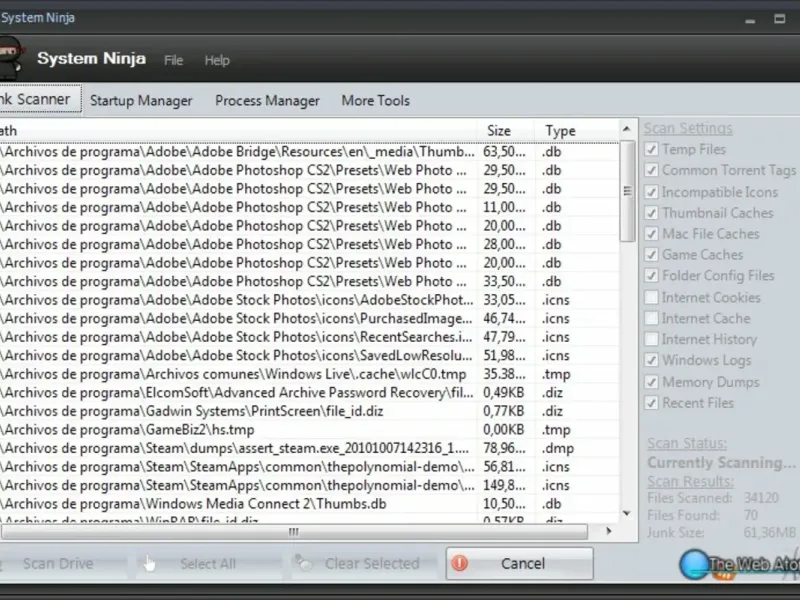Click the 149,8... size cell
This screenshot has height=600, width=800.
click(504, 485)
